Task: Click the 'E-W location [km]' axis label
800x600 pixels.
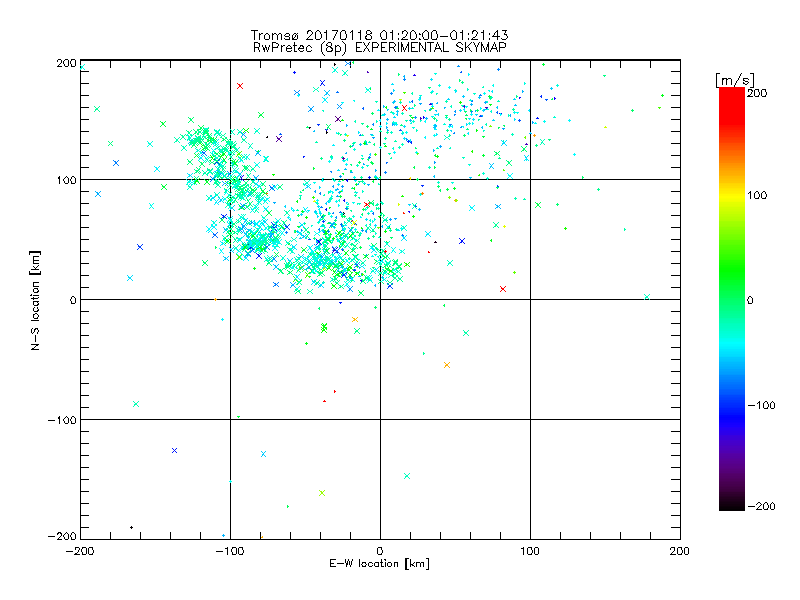Action: pos(379,564)
